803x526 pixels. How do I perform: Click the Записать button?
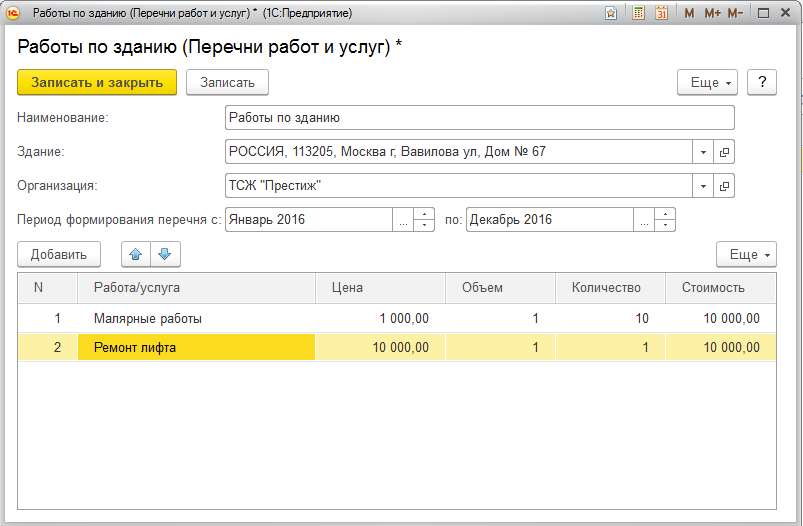(x=227, y=83)
